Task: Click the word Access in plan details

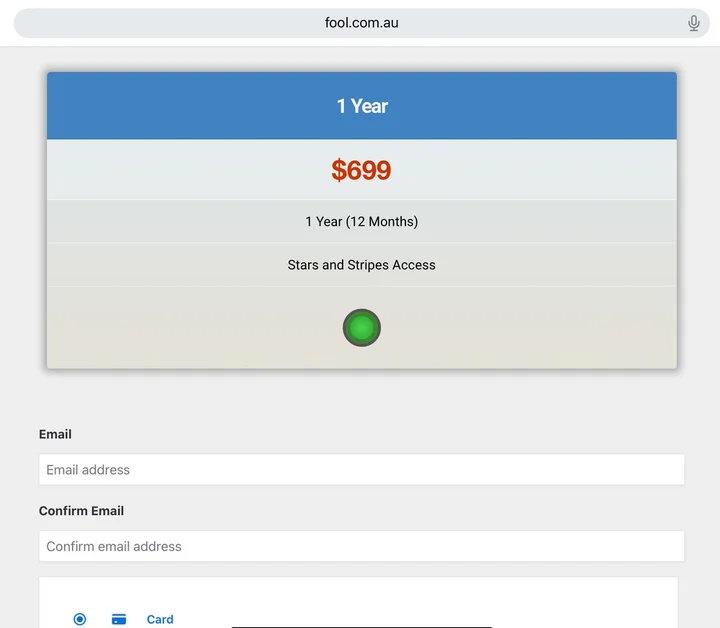Action: pyautogui.click(x=413, y=265)
